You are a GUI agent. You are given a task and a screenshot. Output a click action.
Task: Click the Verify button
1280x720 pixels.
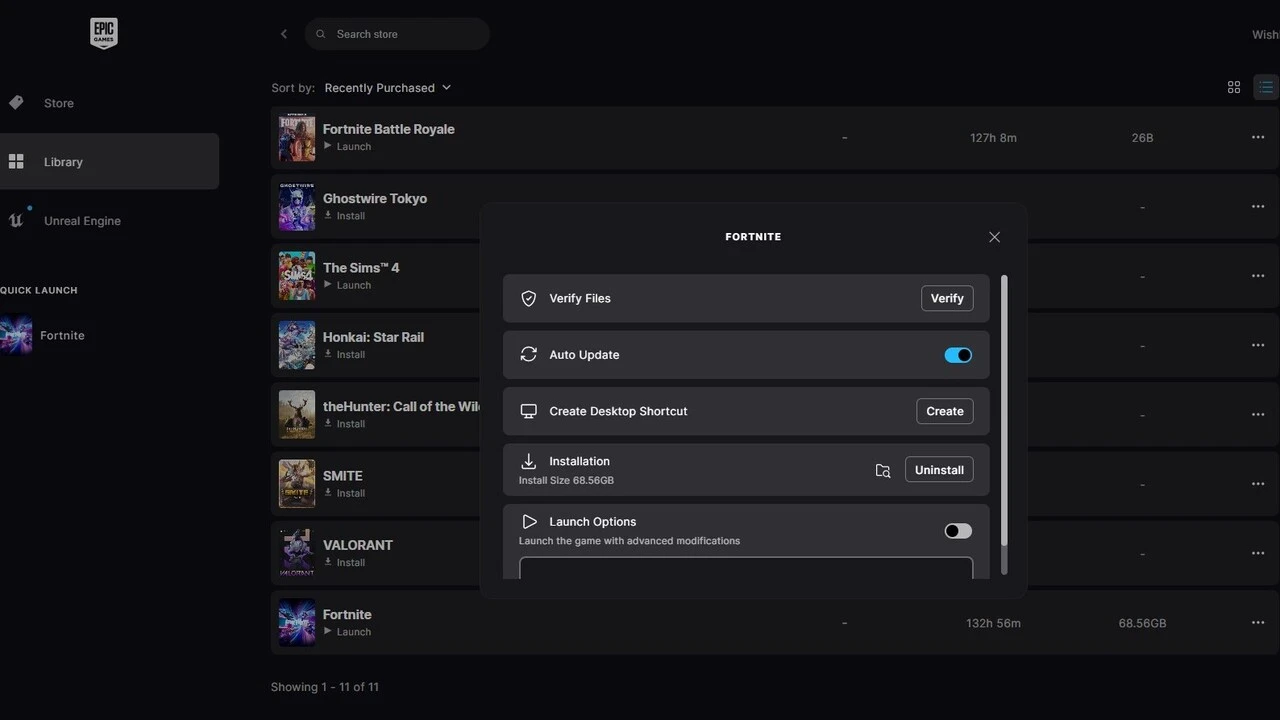947,298
